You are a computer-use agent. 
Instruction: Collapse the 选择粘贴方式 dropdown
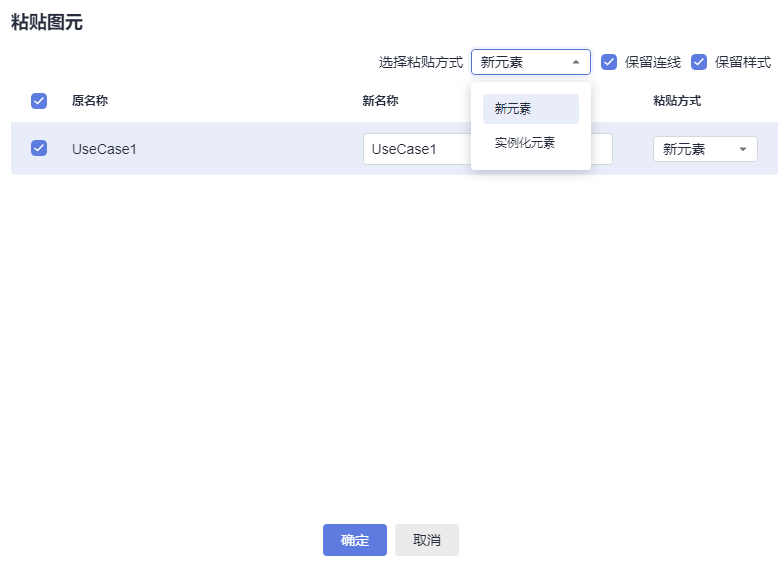coord(530,62)
